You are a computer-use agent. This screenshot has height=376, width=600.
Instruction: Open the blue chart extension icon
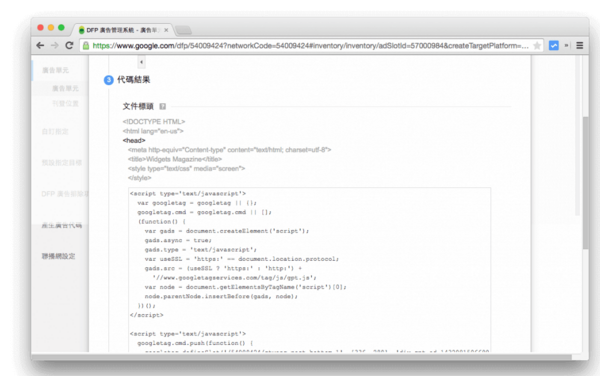[554, 46]
